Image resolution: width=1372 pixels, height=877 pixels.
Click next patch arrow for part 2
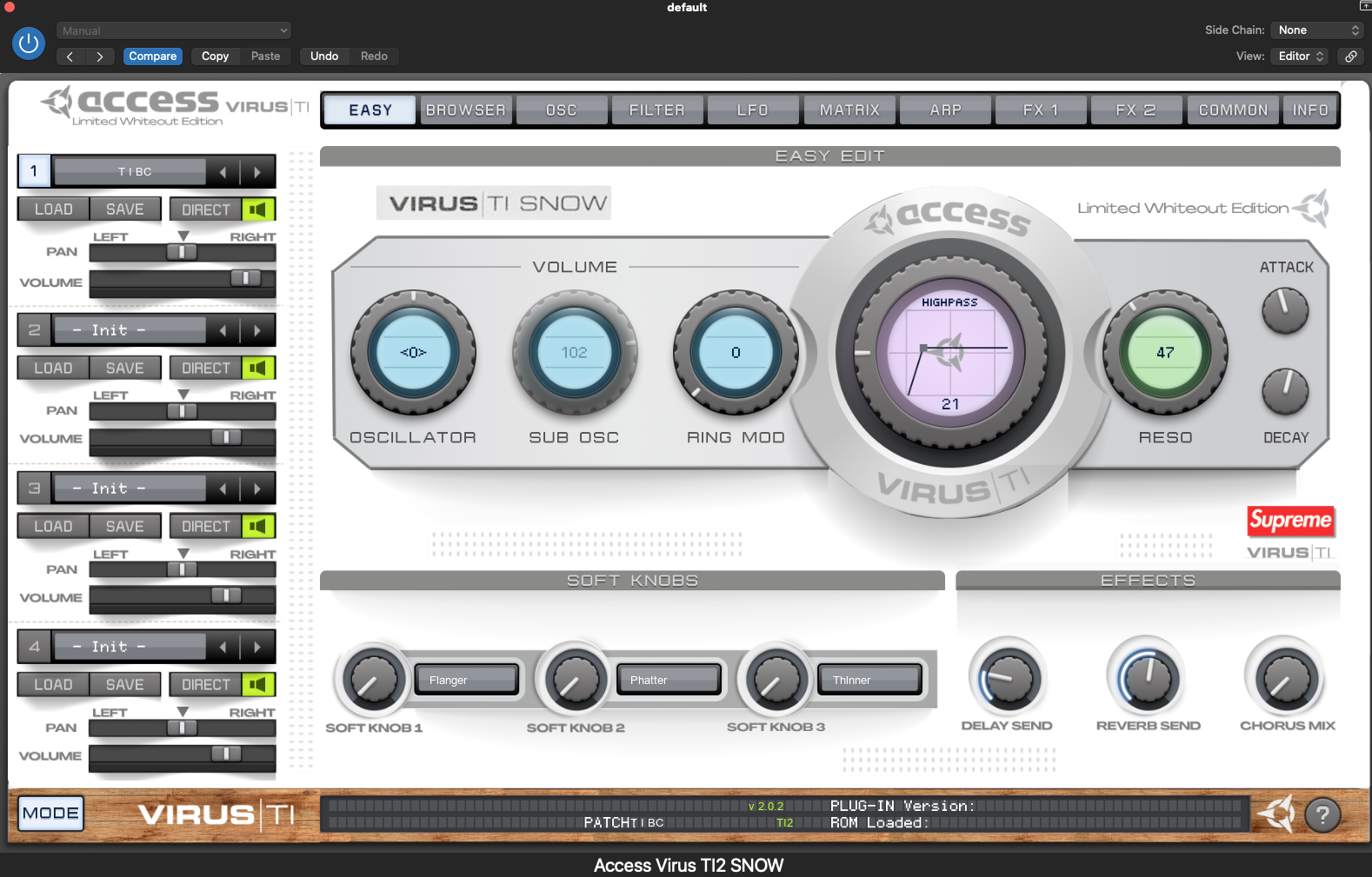pyautogui.click(x=257, y=330)
